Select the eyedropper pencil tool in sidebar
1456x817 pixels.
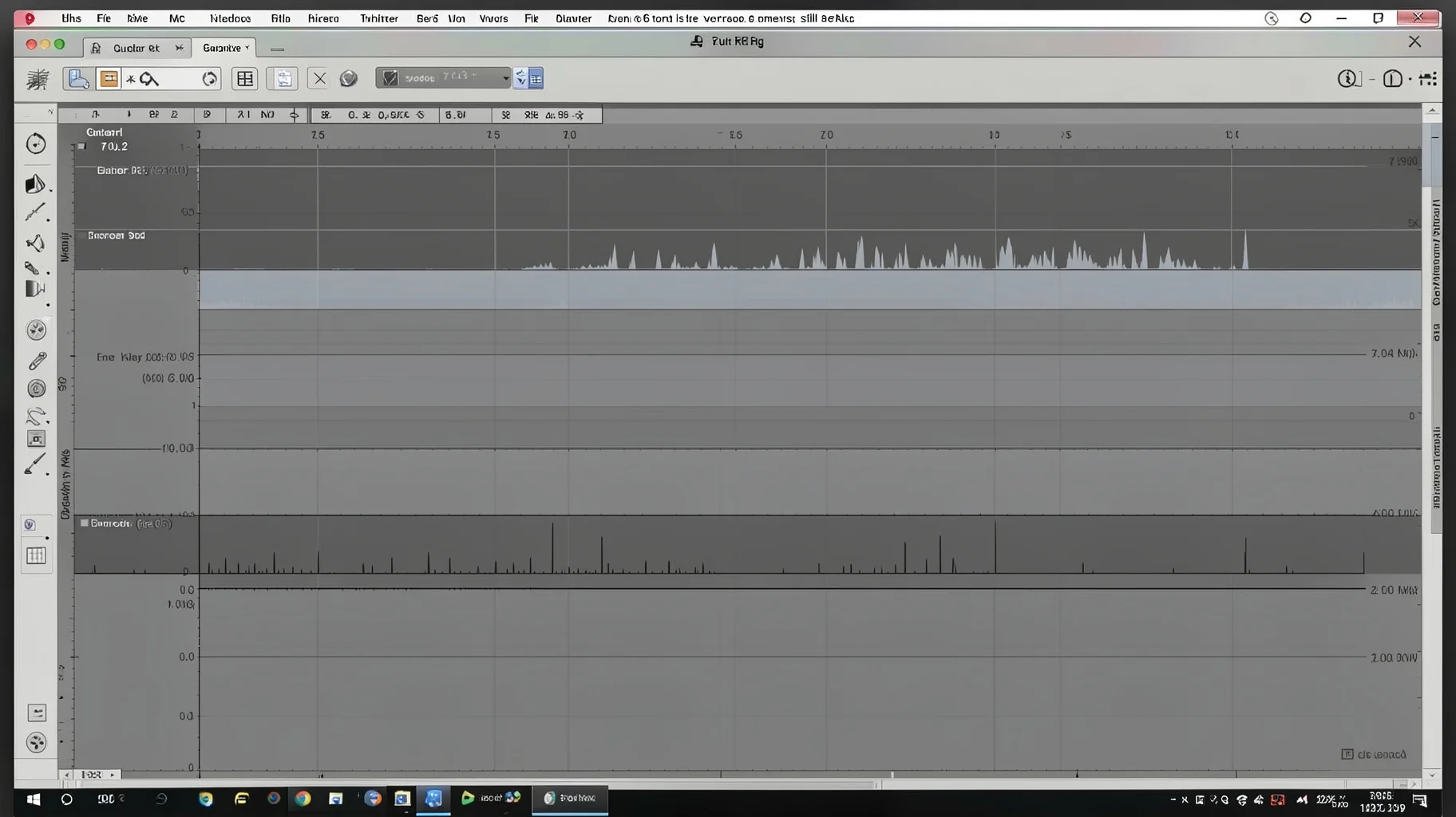(x=37, y=361)
